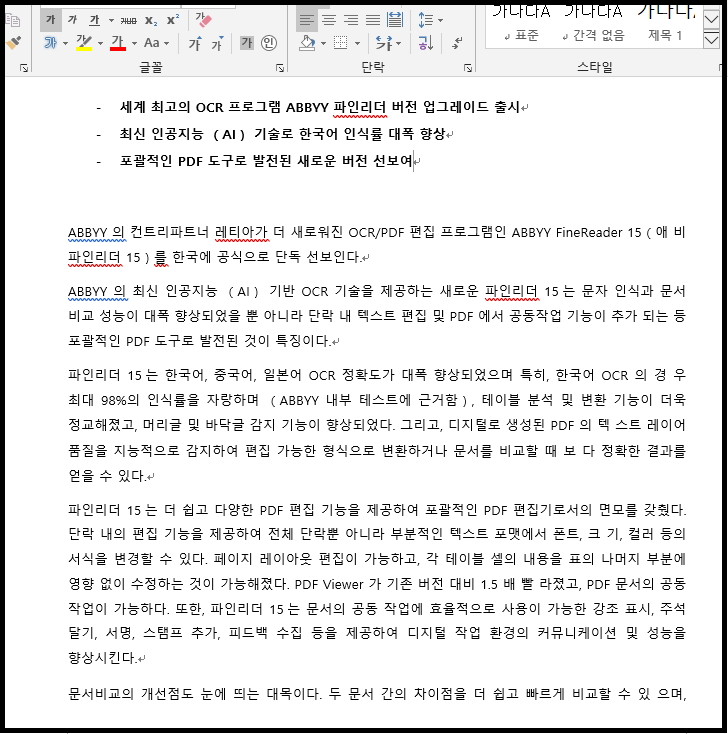Toggle strikethrough formatting
Image resolution: width=728 pixels, height=734 pixels.
[128, 20]
